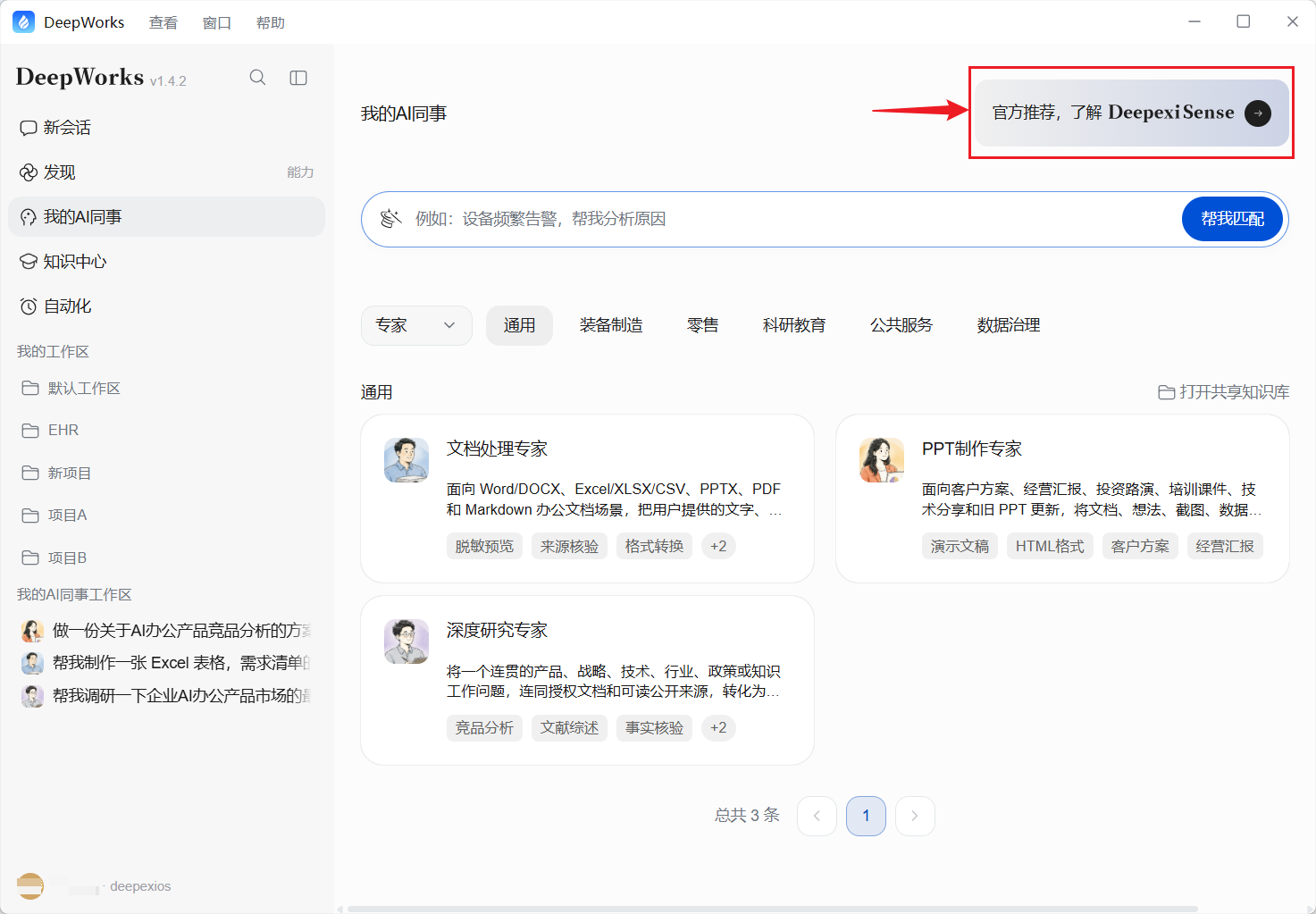The height and width of the screenshot is (914, 1316).
Task: Switch to the 装备制造 tab
Action: pos(611,325)
